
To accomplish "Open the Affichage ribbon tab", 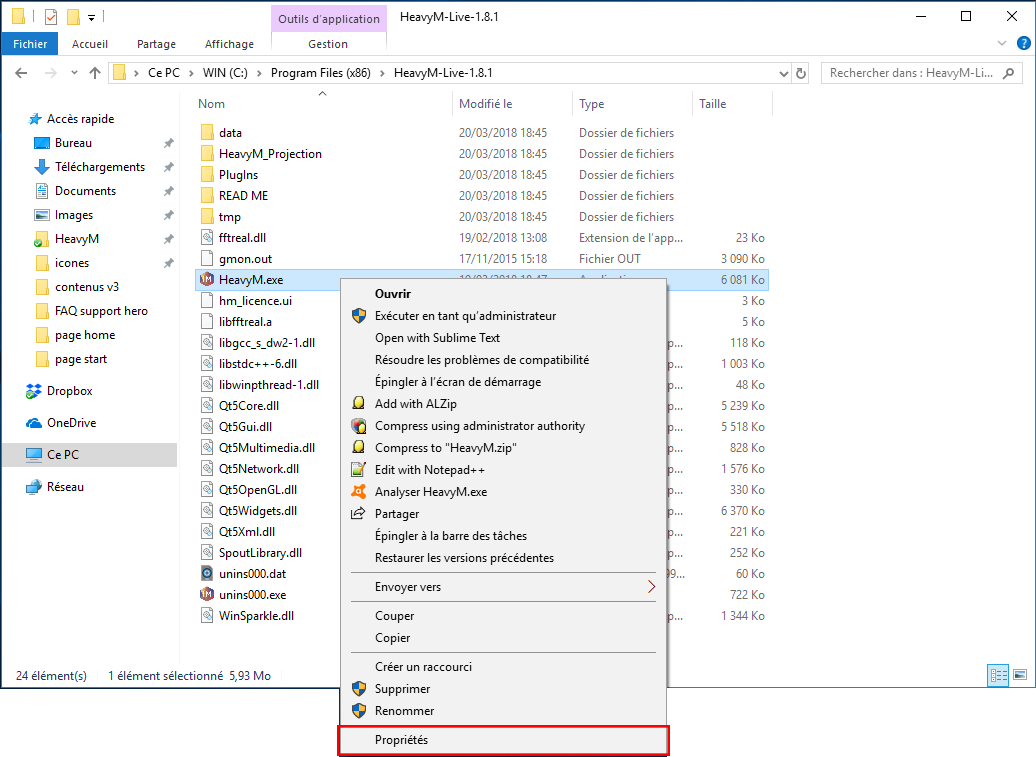I will pos(229,44).
